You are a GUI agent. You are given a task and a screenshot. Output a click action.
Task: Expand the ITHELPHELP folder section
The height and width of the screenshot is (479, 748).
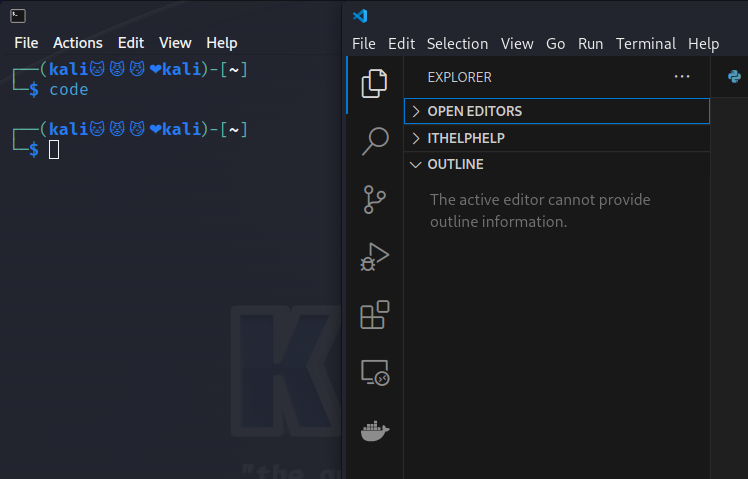click(557, 138)
